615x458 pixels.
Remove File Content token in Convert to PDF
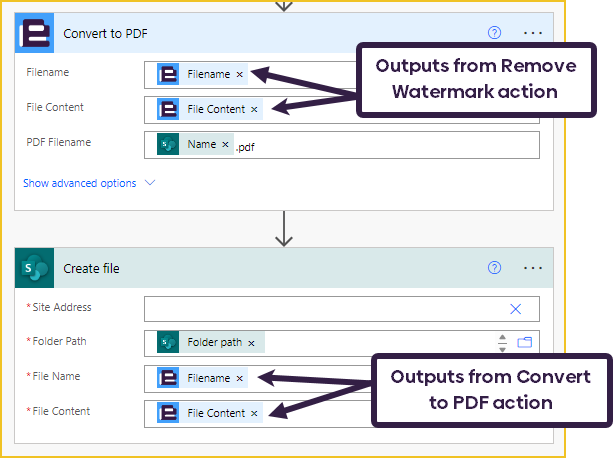[254, 109]
